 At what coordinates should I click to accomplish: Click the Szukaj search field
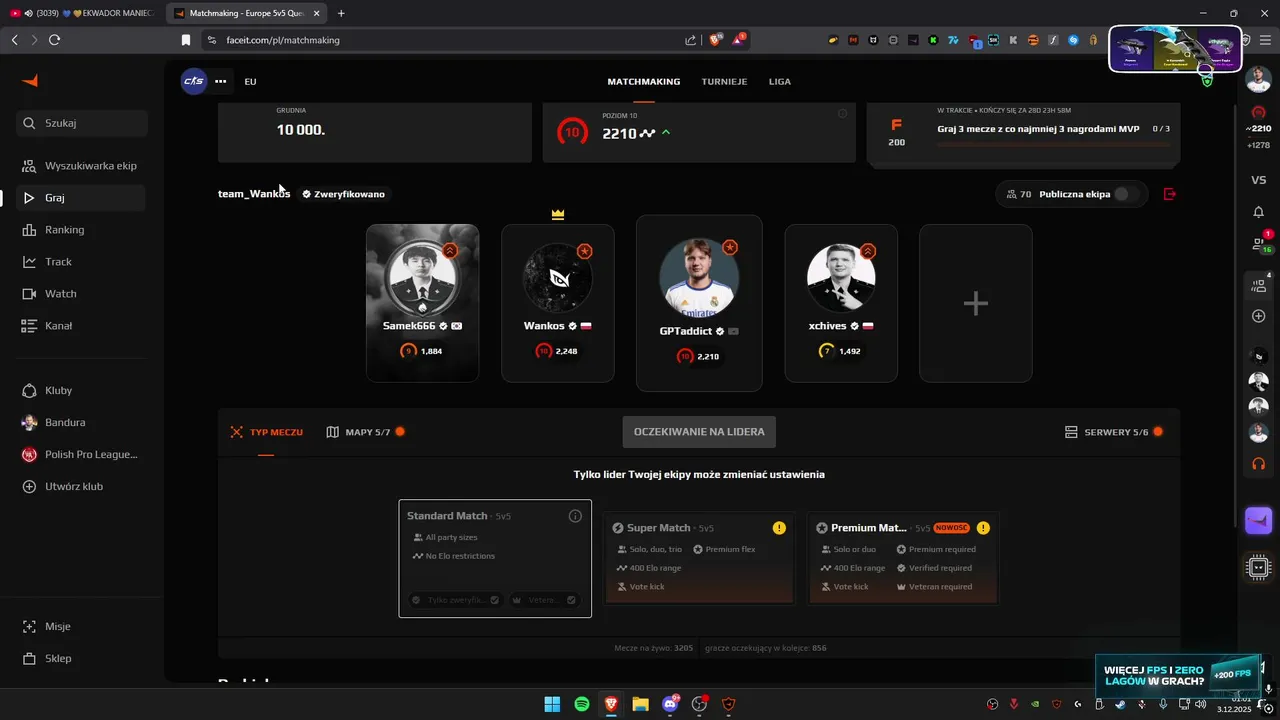click(x=83, y=123)
